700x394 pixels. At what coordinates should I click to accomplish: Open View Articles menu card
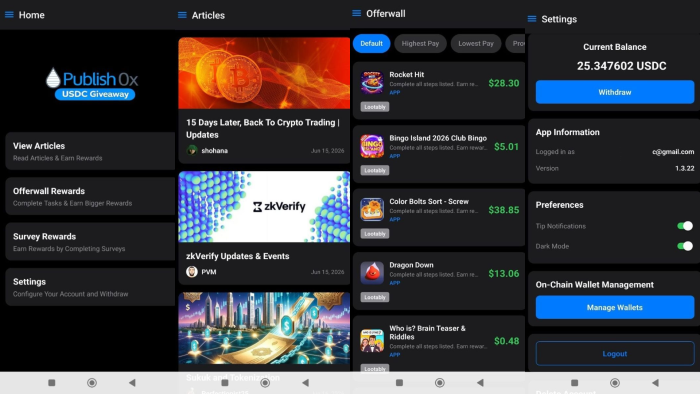(x=90, y=151)
